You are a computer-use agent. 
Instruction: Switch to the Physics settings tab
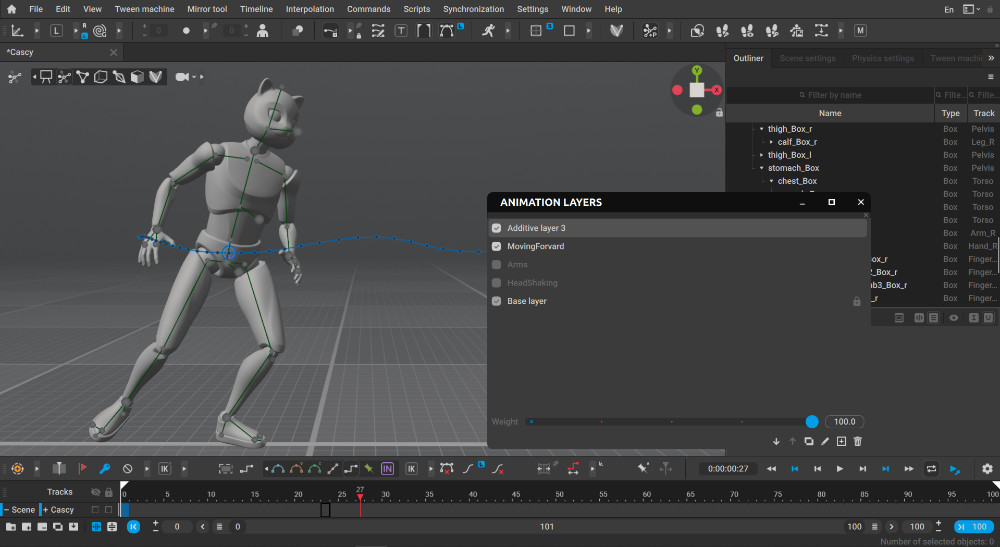coord(883,58)
